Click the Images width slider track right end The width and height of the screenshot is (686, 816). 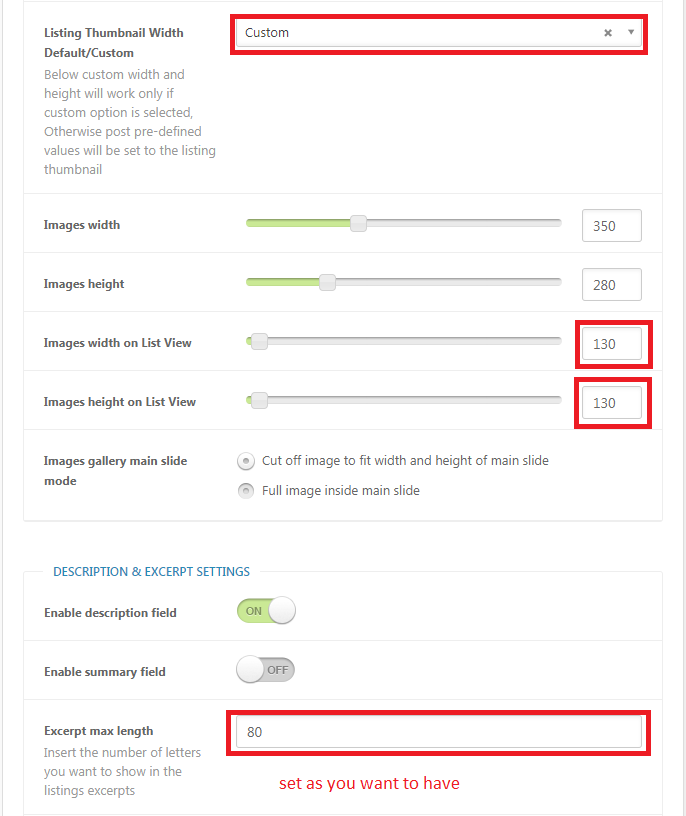pyautogui.click(x=557, y=223)
